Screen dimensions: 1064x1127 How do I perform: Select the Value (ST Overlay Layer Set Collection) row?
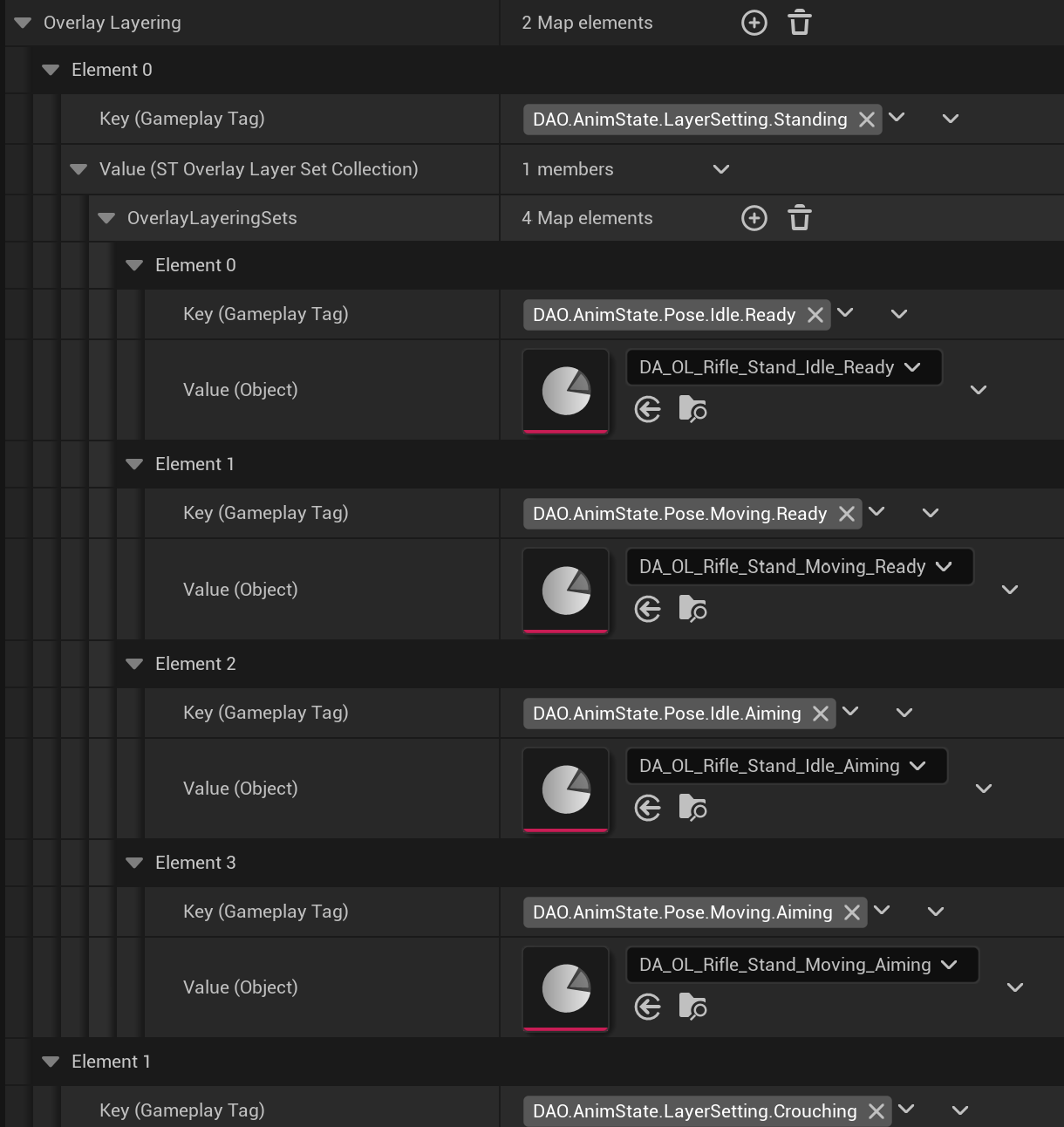coord(258,169)
